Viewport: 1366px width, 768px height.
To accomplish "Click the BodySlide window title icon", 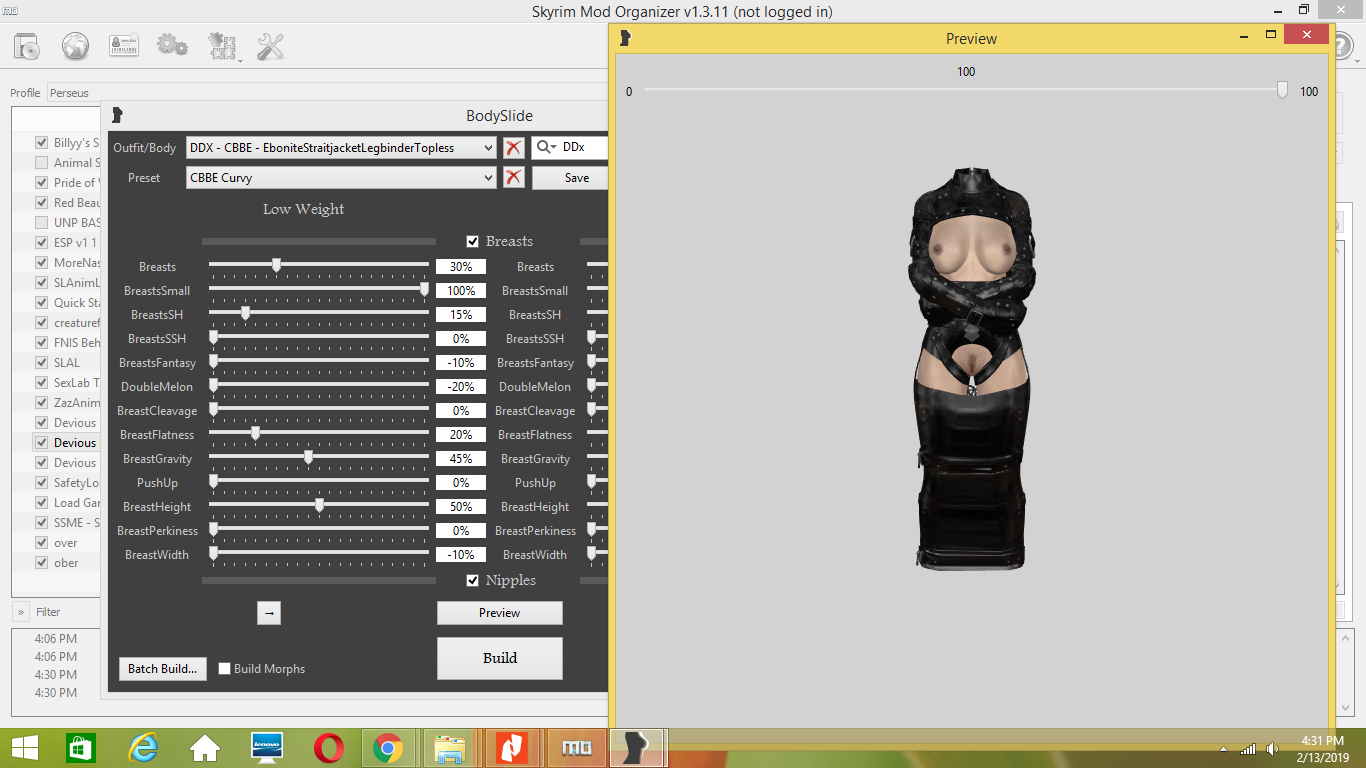I will pos(117,115).
